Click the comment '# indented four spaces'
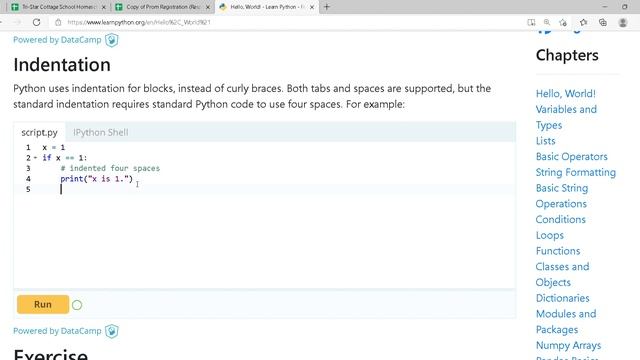The width and height of the screenshot is (640, 360). pos(110,168)
